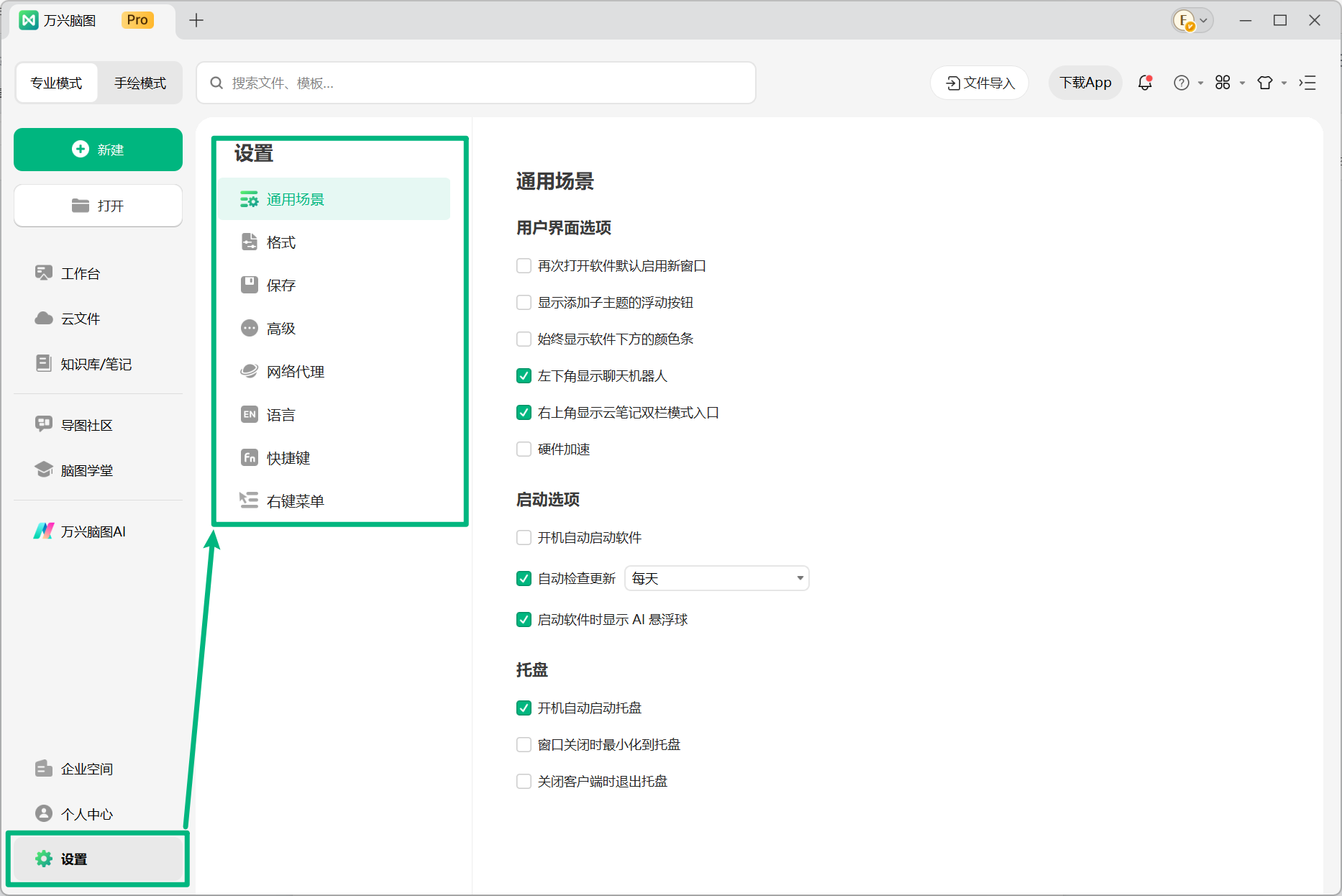Check 始终显示软件下方的颜色条 option
The image size is (1342, 896).
tap(524, 339)
